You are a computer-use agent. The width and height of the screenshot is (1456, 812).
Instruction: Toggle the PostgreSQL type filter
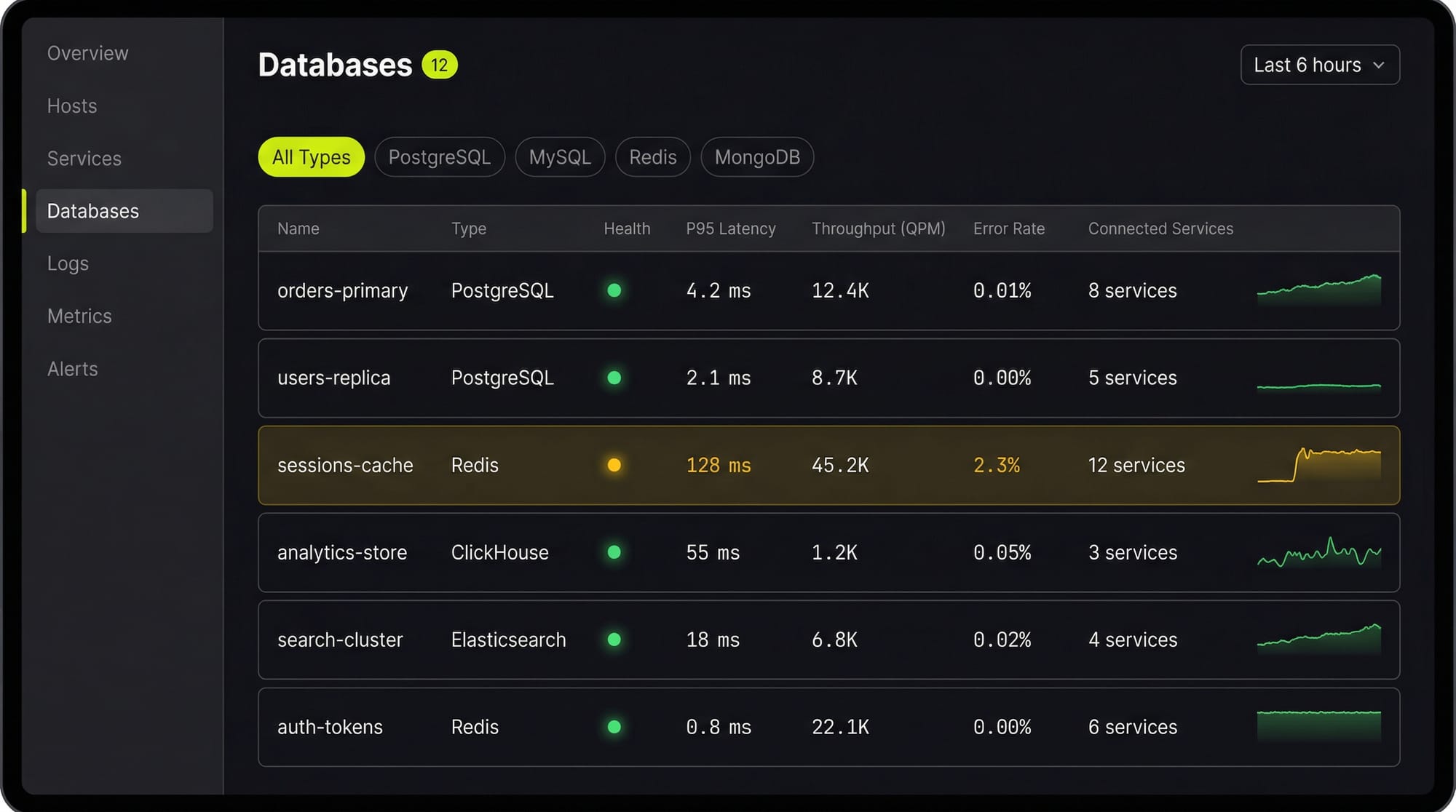click(439, 156)
